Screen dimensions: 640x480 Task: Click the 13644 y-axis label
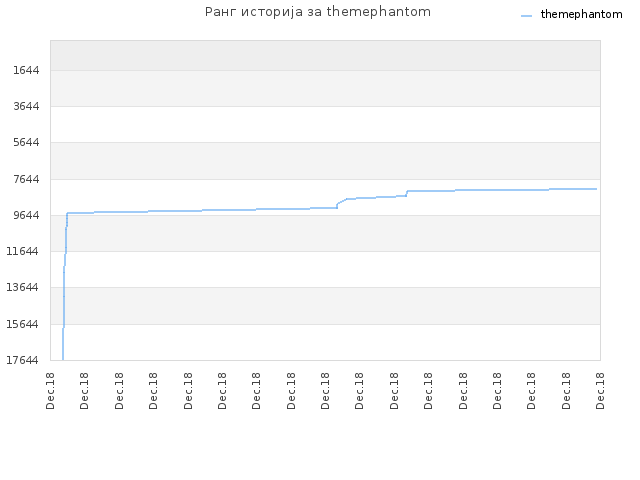[22, 287]
